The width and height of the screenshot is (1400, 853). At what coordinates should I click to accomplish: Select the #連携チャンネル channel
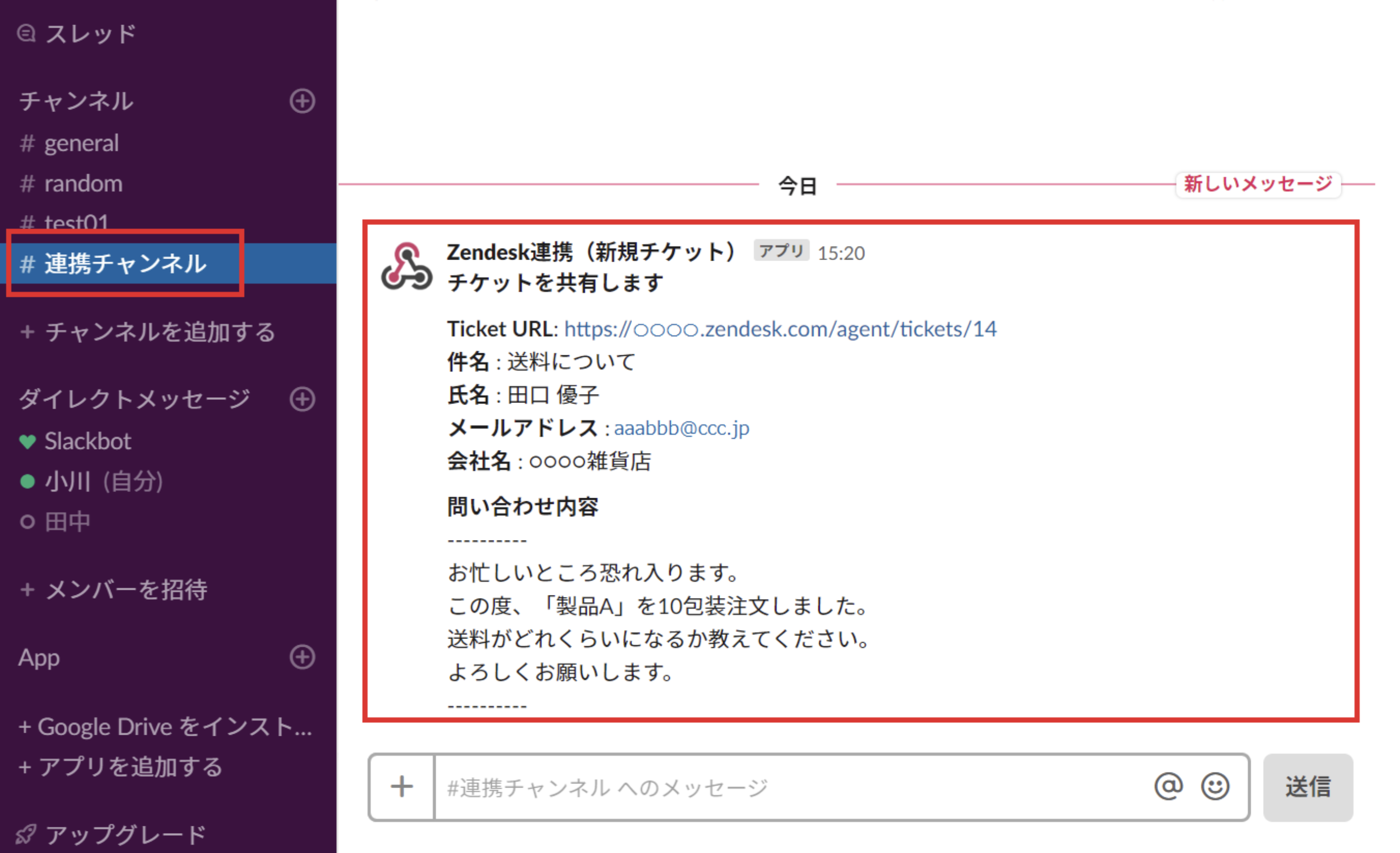tap(168, 264)
